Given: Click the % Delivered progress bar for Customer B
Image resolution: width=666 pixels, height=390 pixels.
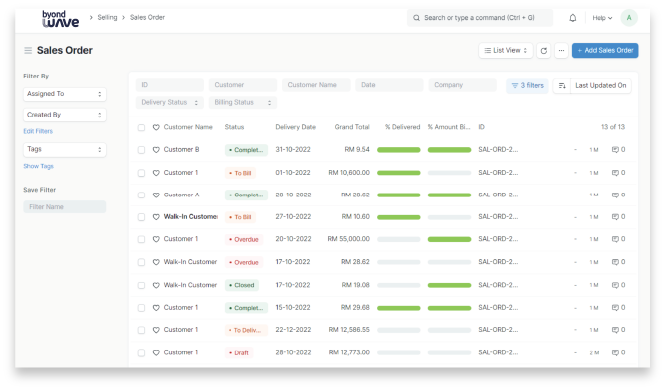Looking at the screenshot, I should [398, 150].
